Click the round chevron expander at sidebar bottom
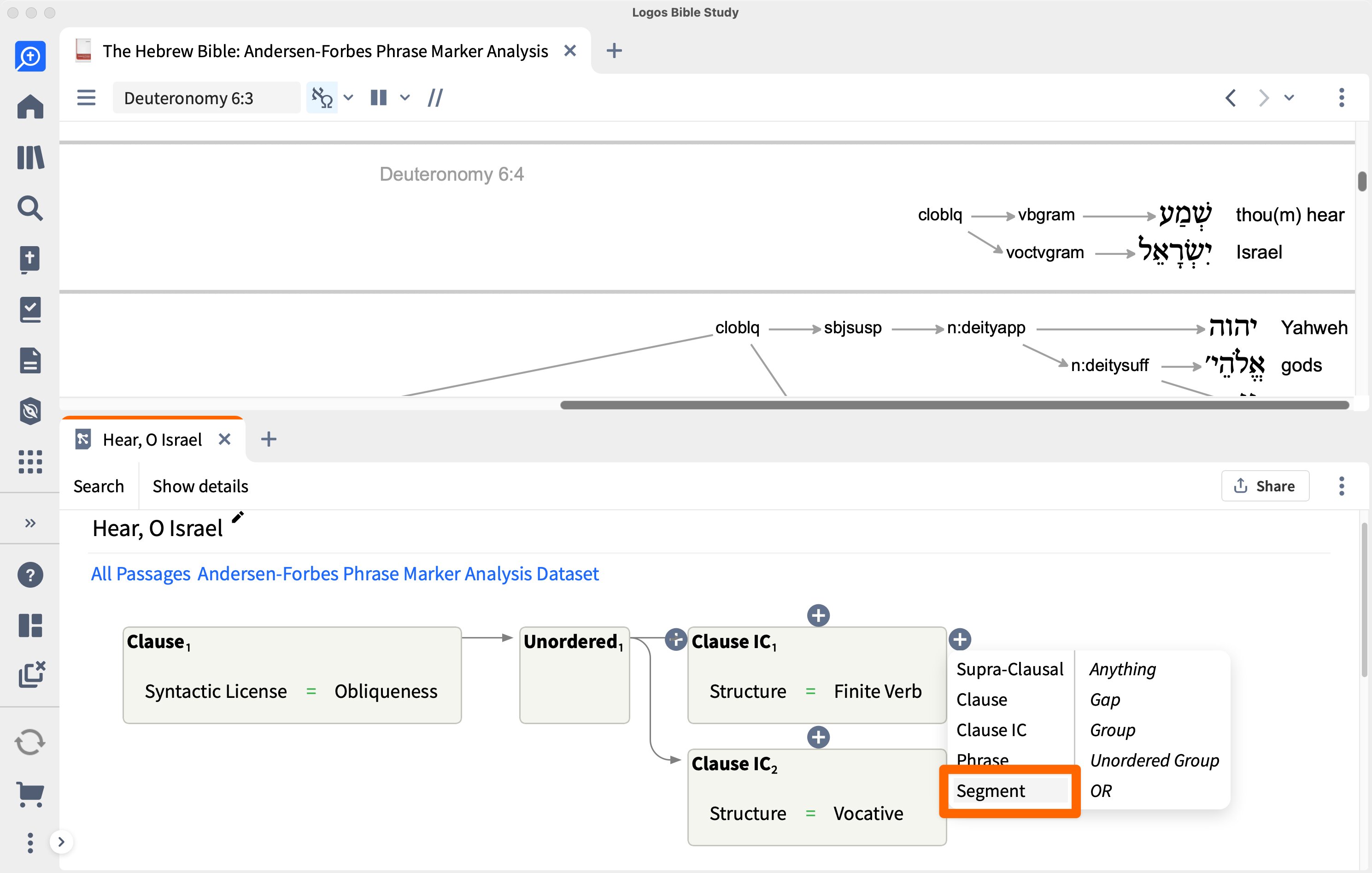 click(x=62, y=842)
